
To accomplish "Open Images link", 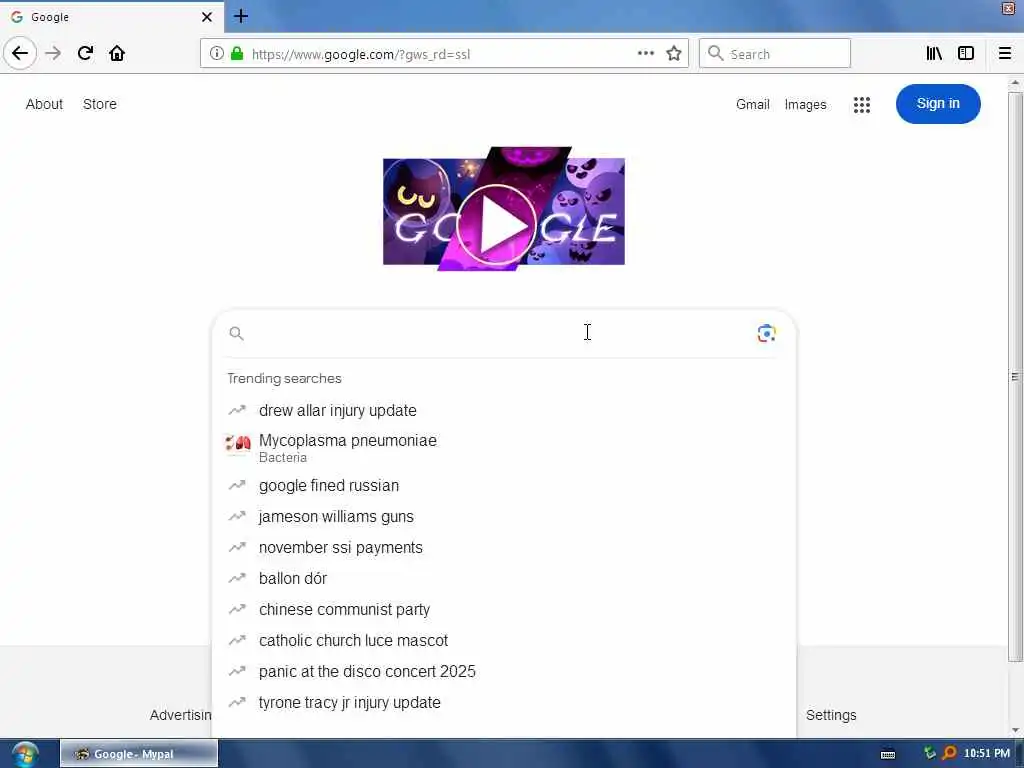I will [x=805, y=104].
